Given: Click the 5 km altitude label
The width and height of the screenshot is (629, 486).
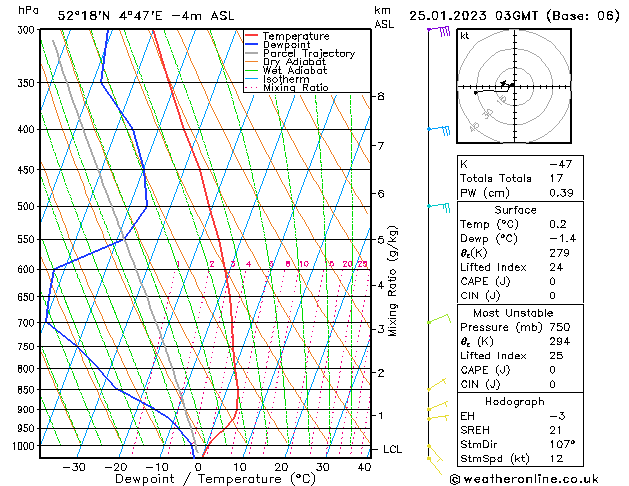Looking at the screenshot, I should click(381, 240).
